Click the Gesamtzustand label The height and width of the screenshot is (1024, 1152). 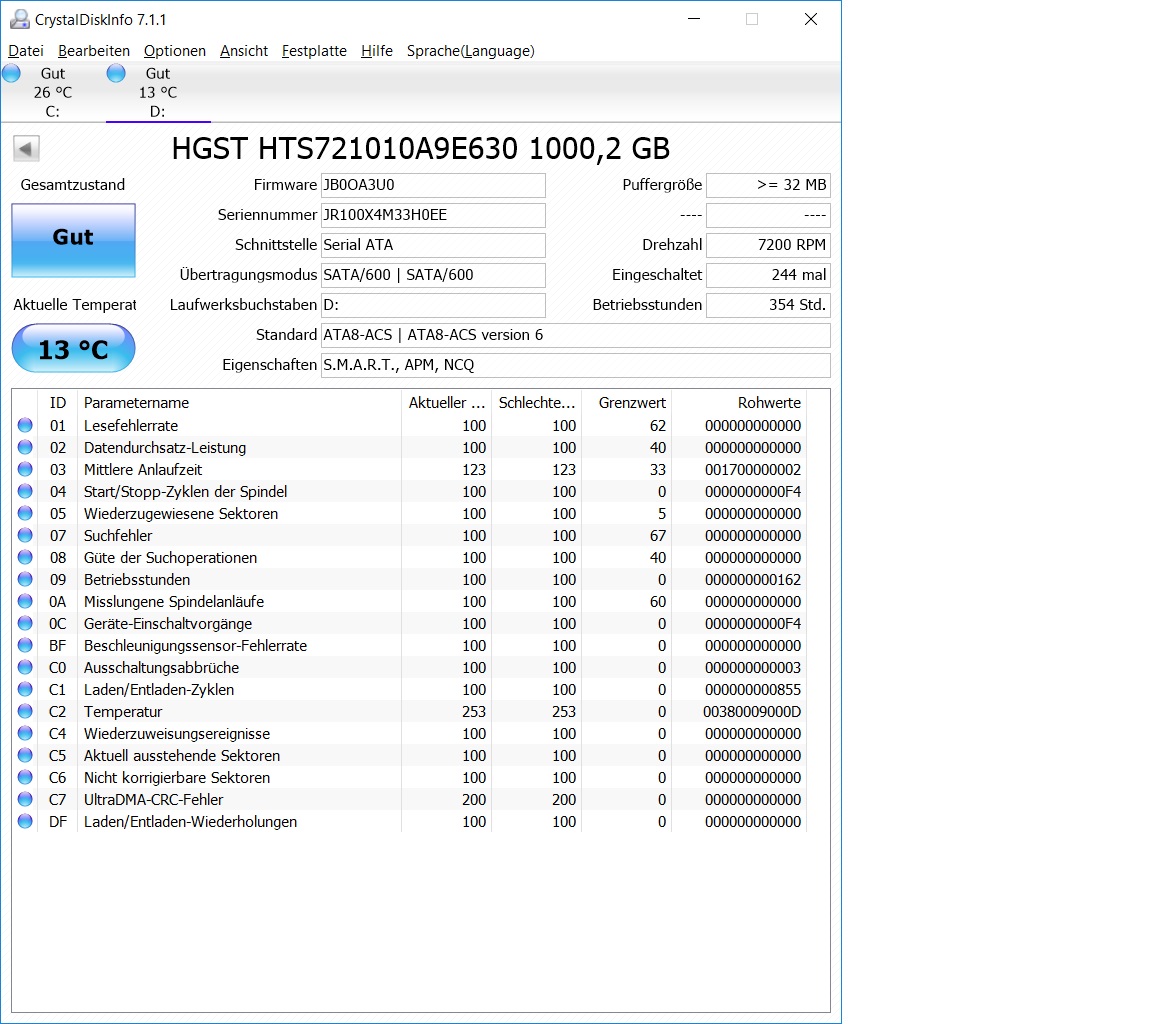[73, 185]
